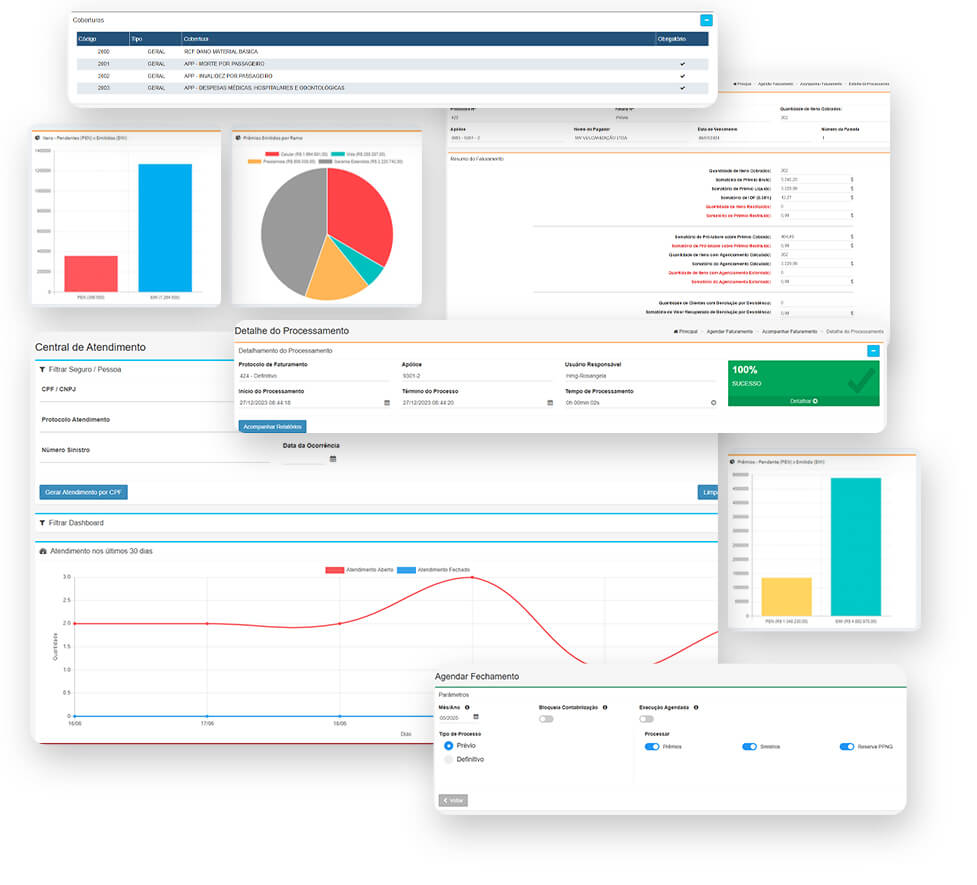Collapse the Detalhamento do Processamento panel

(x=873, y=351)
